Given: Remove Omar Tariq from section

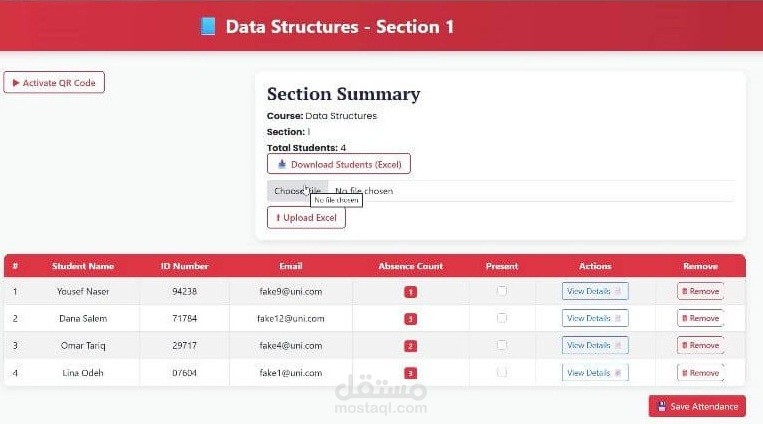Looking at the screenshot, I should click(x=700, y=345).
